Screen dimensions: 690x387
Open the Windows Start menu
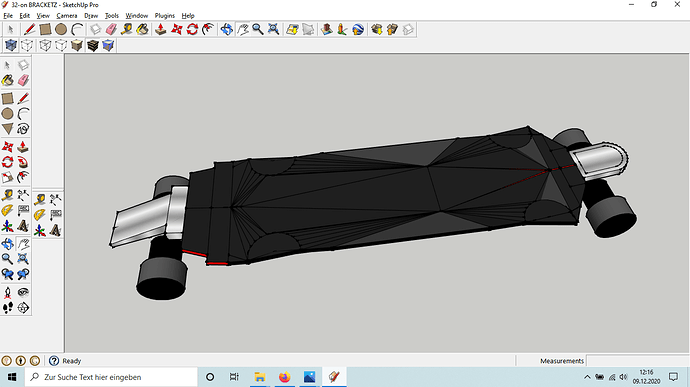click(12, 377)
